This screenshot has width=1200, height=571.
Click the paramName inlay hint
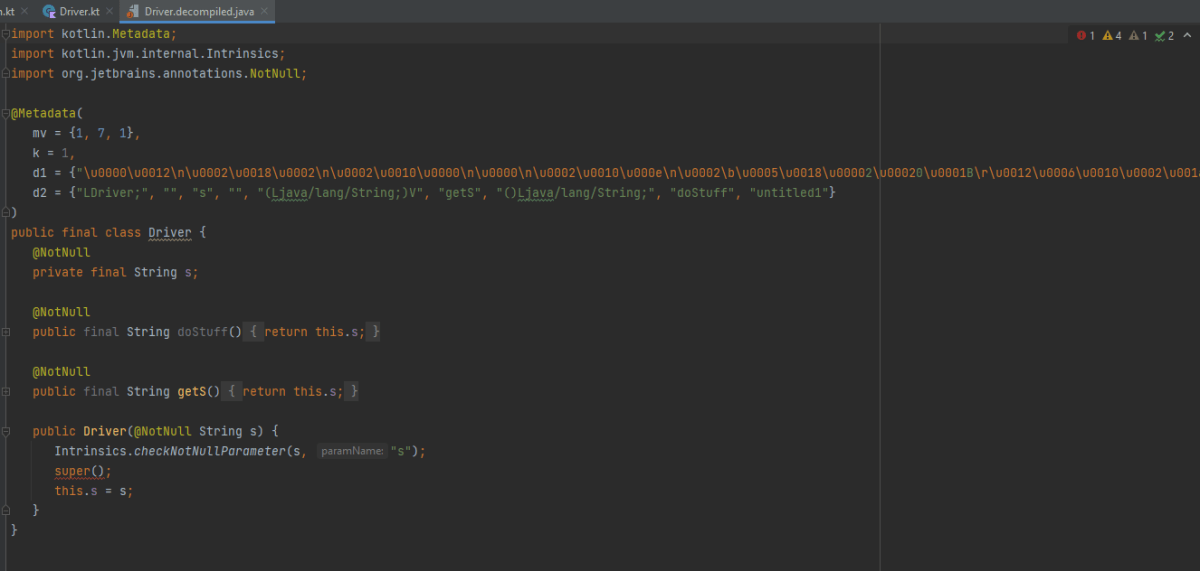[x=352, y=451]
